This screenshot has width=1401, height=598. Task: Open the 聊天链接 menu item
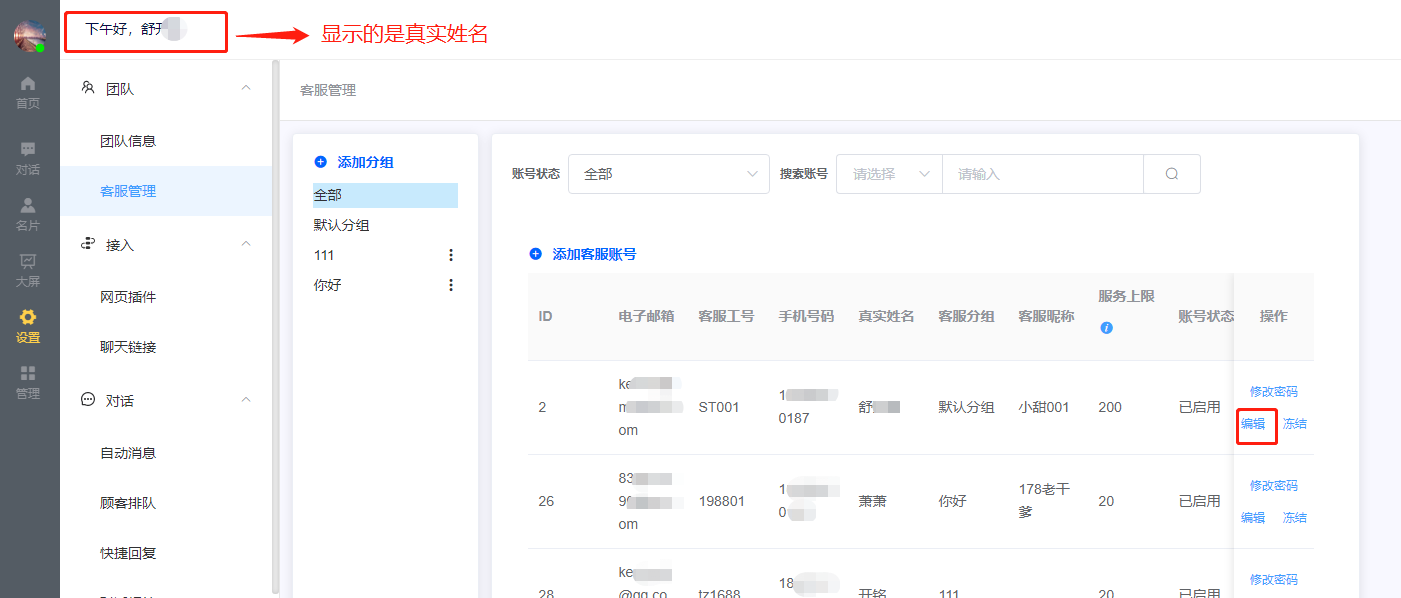(x=128, y=347)
